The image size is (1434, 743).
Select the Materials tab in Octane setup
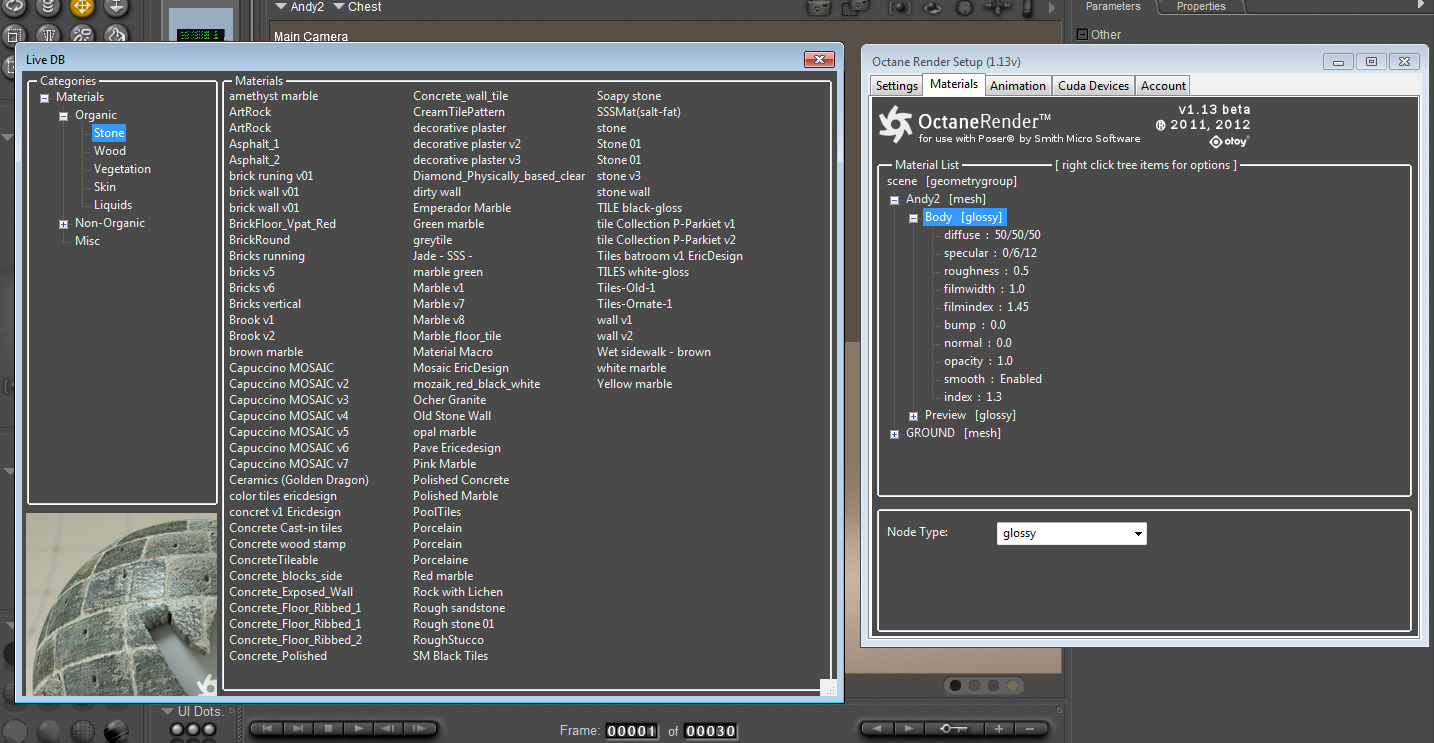[954, 84]
